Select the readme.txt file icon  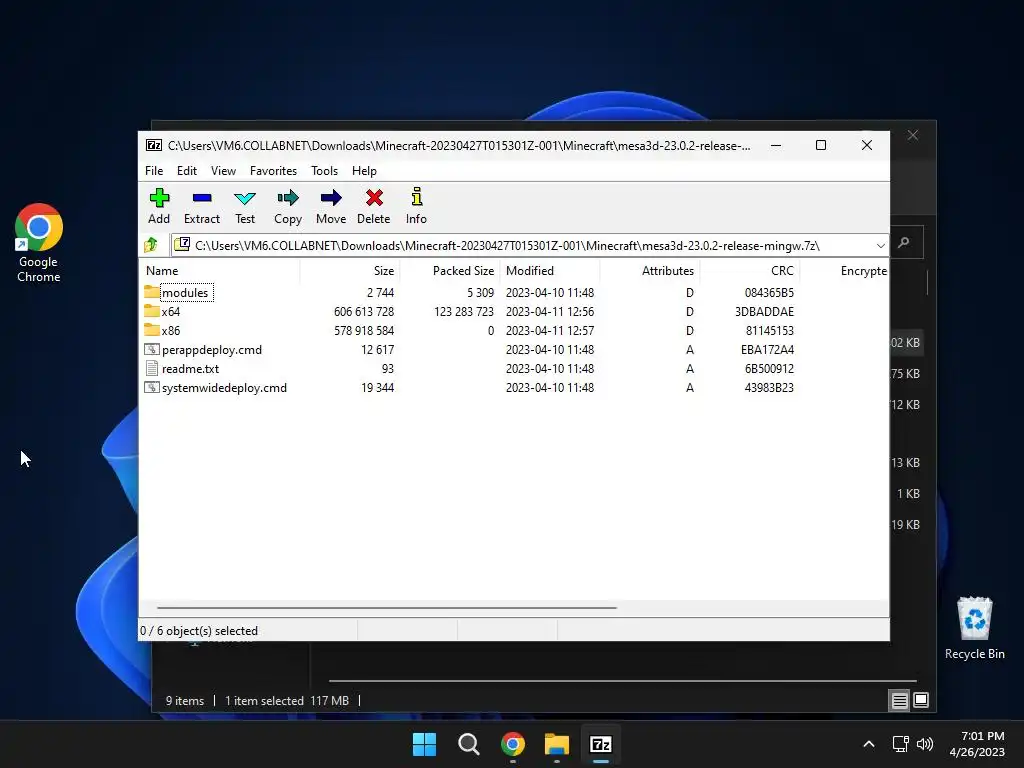[x=152, y=368]
